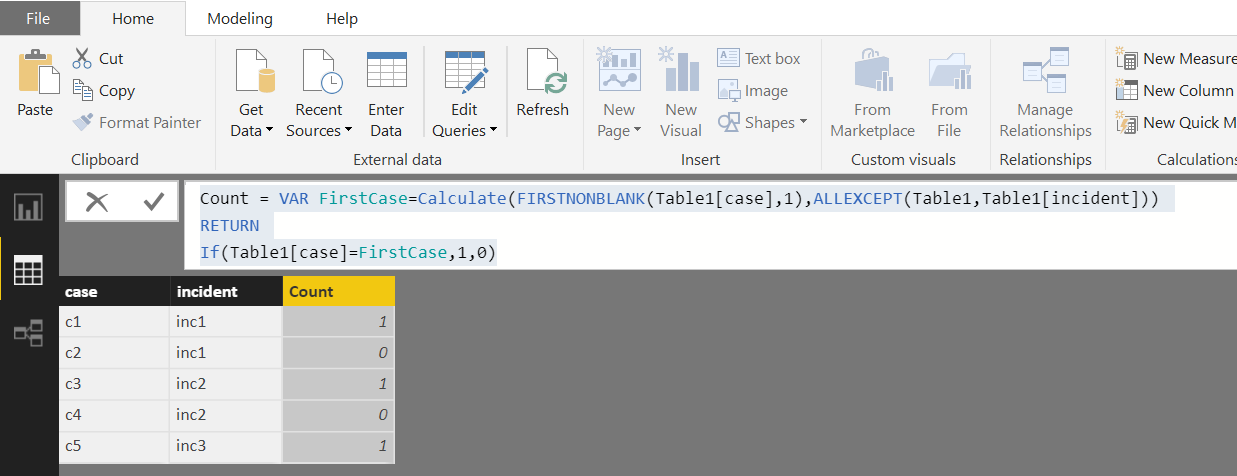
Task: Click incident cell inc1 in c2 row
Action: [226, 352]
